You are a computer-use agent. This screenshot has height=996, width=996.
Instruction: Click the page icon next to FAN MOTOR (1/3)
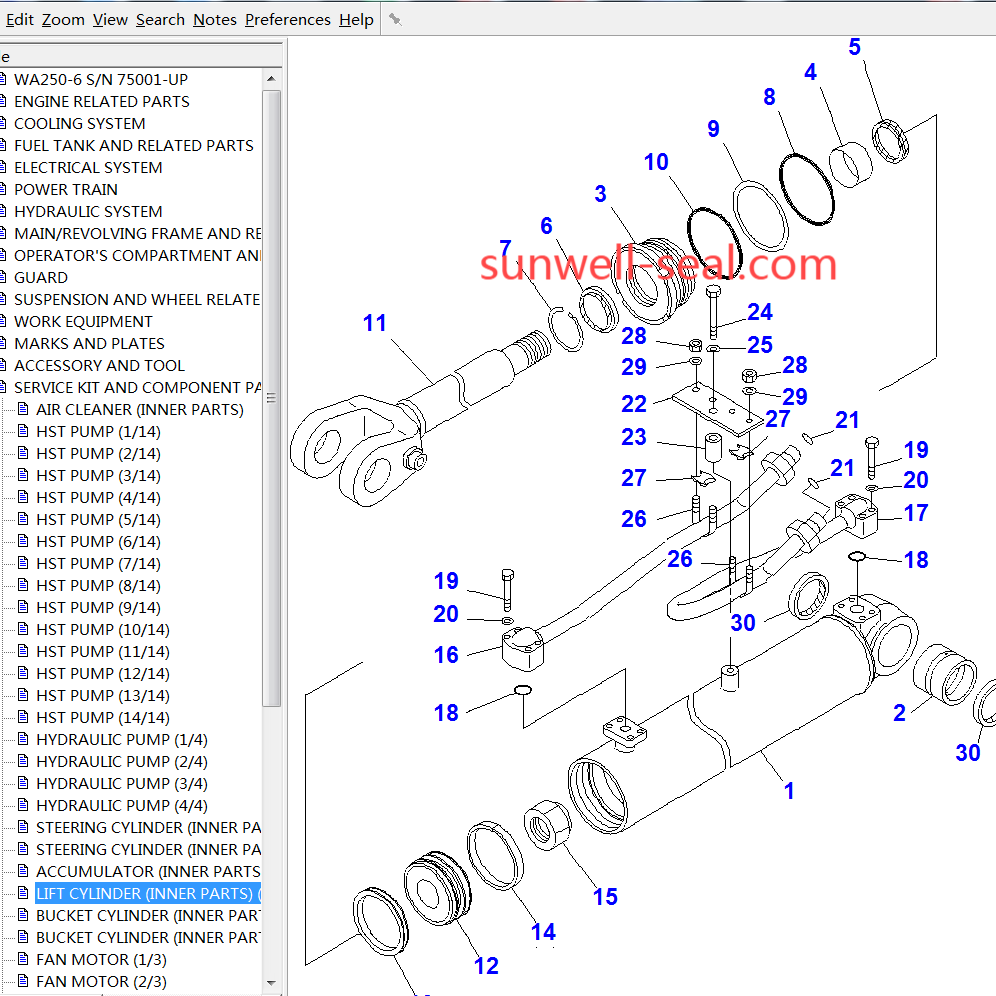tap(24, 959)
